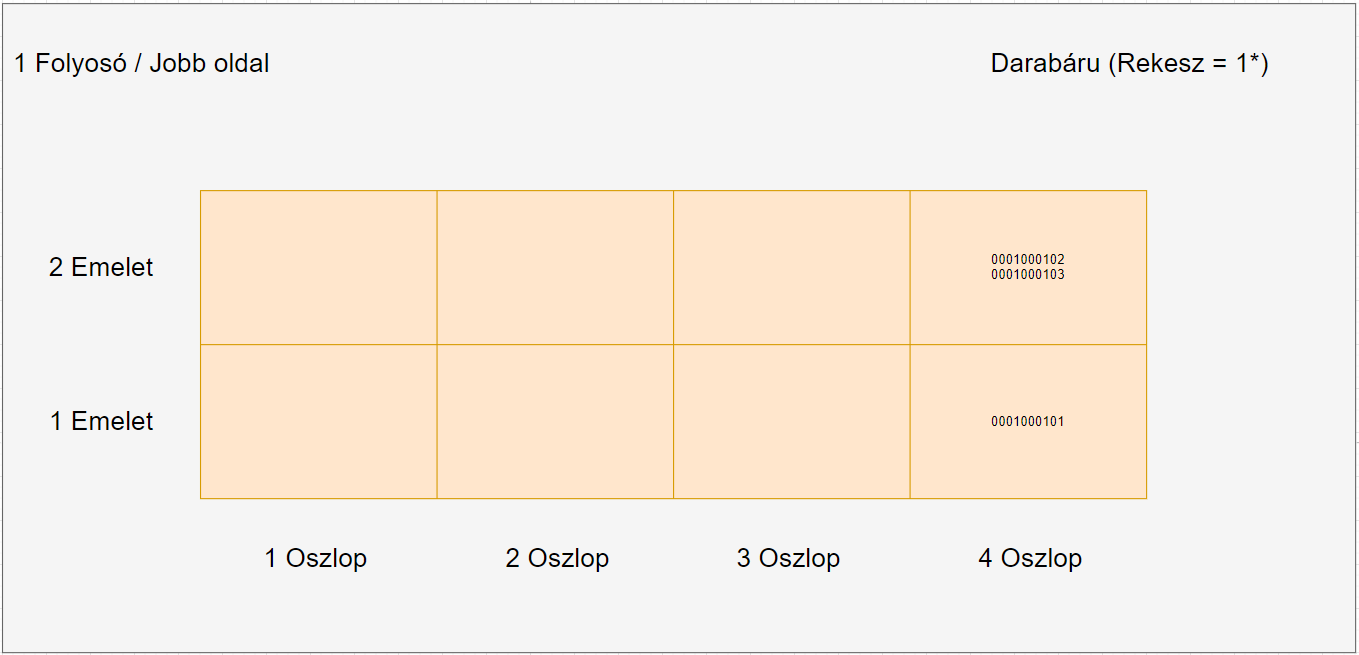1359x655 pixels.
Task: Click the code 0001000101
Action: coord(1027,422)
